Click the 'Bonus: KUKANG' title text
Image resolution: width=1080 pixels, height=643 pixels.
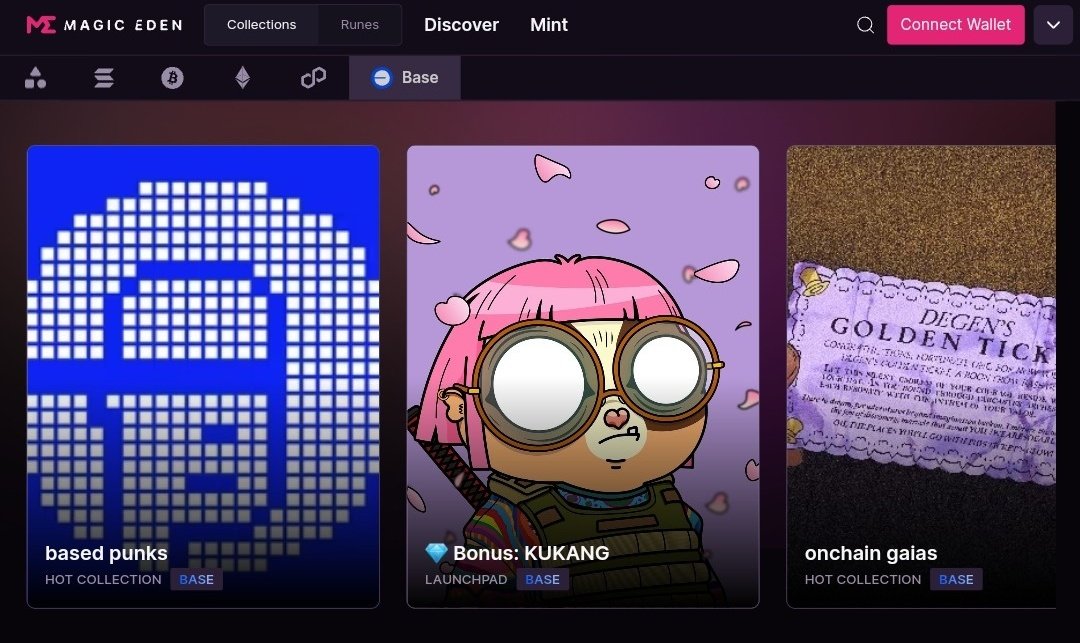pos(531,553)
